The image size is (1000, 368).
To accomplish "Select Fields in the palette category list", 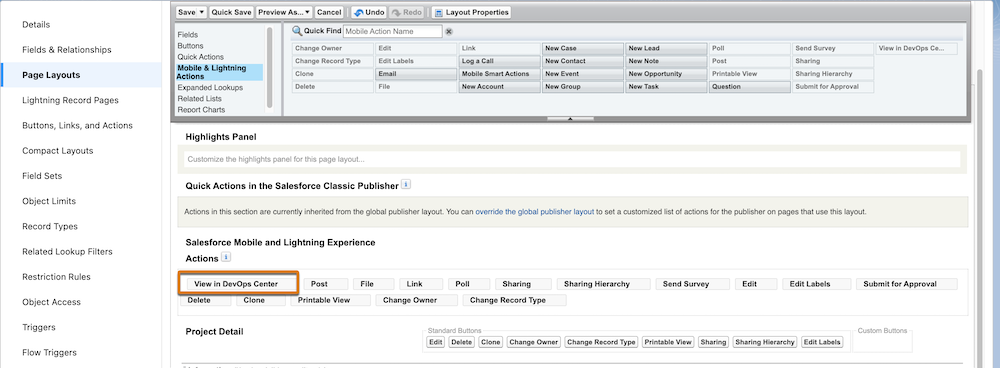I will point(188,35).
